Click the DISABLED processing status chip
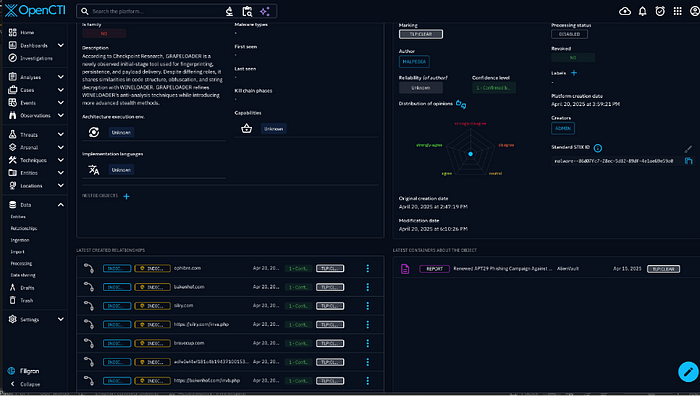The height and width of the screenshot is (396, 700). (x=570, y=34)
